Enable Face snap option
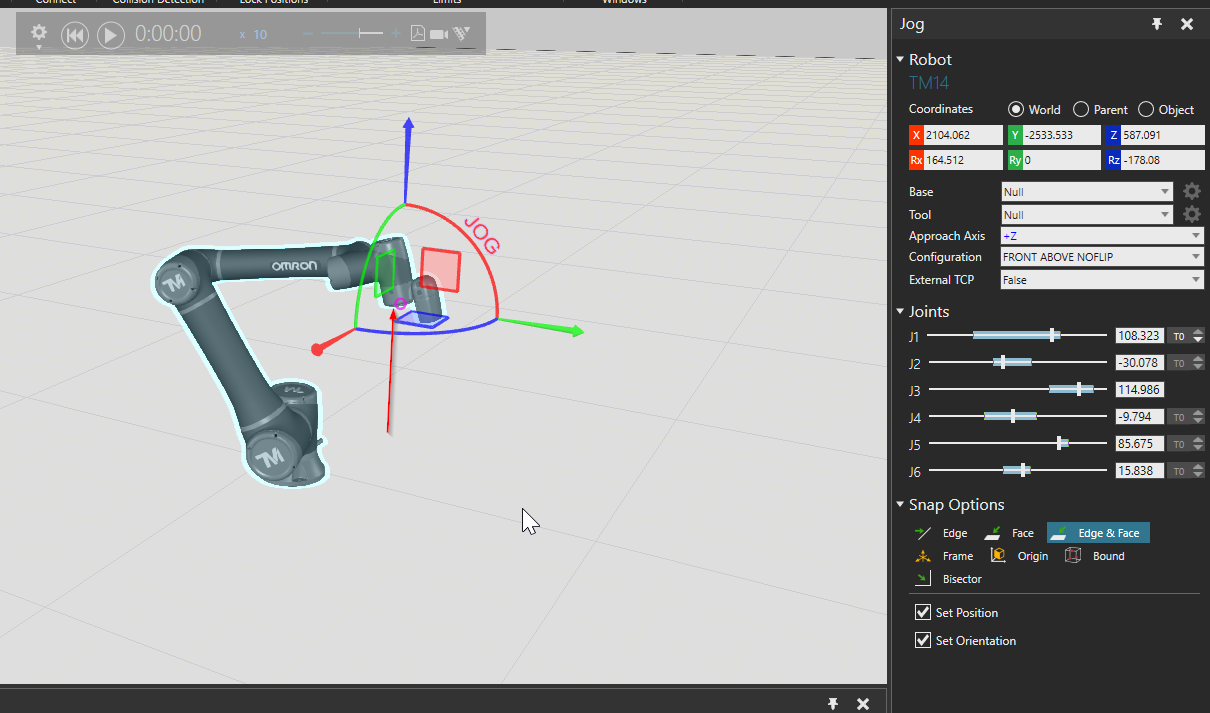Image resolution: width=1210 pixels, height=713 pixels. point(1009,533)
